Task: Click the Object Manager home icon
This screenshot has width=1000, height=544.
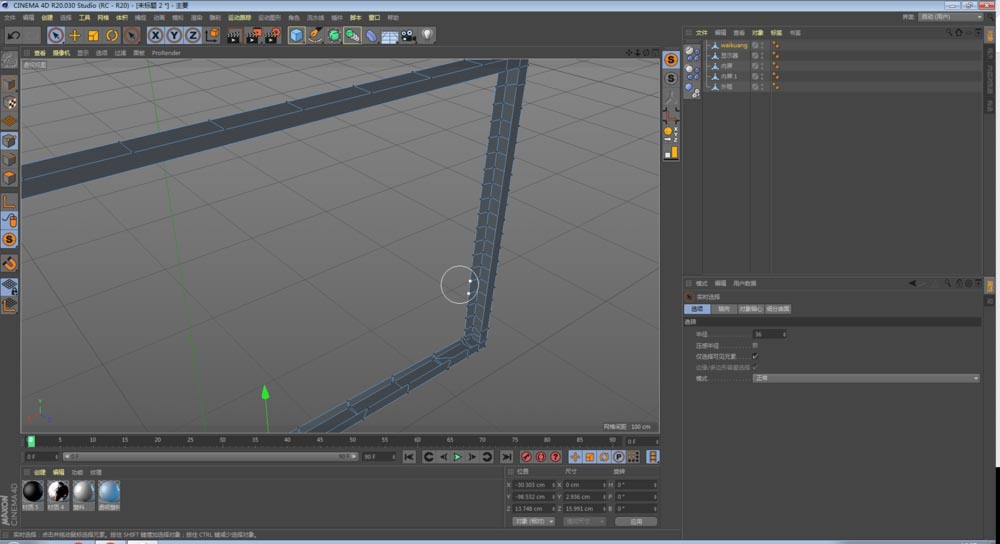Action: click(959, 33)
